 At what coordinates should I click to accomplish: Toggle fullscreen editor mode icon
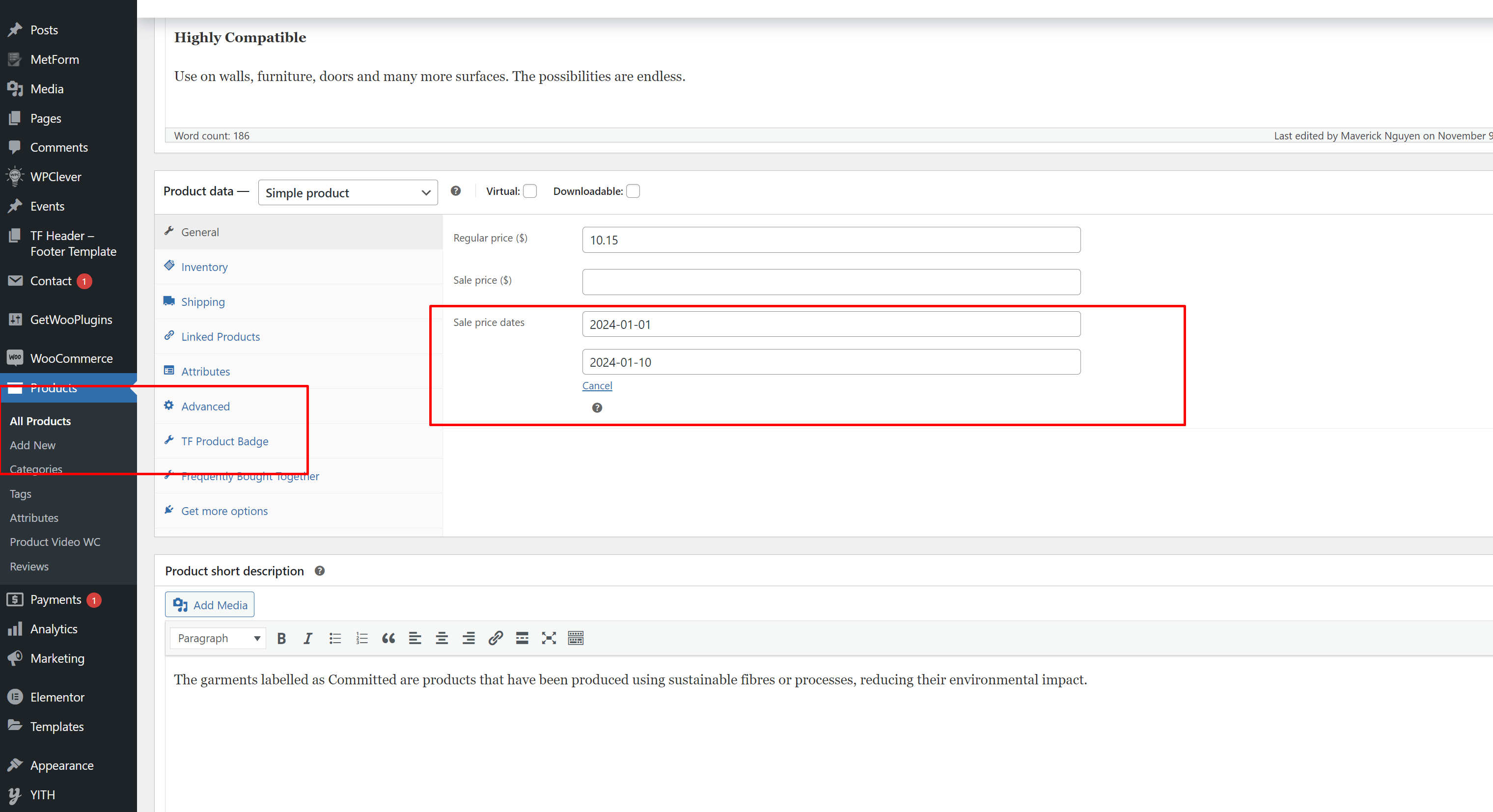[549, 638]
